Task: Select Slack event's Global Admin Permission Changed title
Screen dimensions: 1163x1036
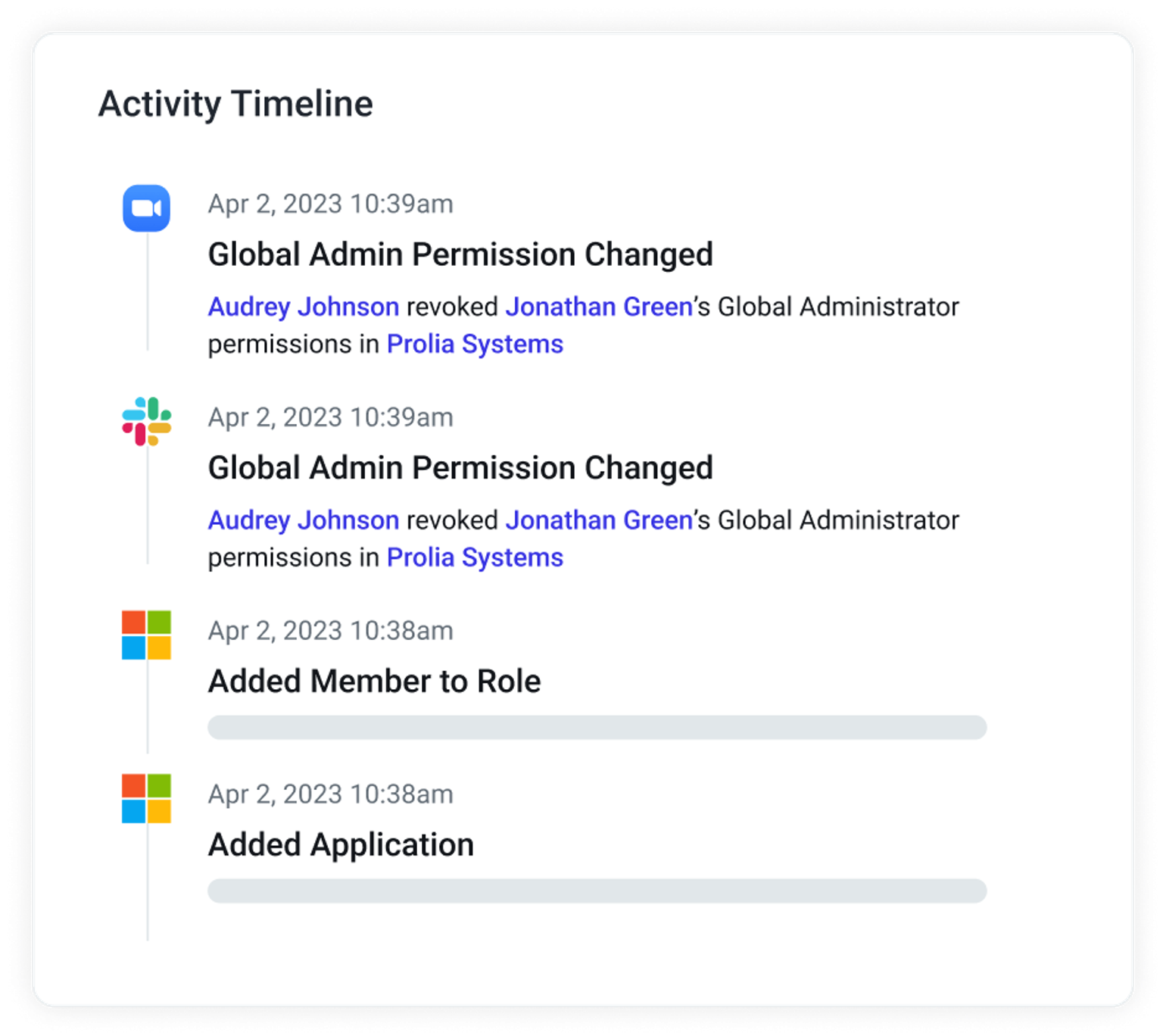Action: [460, 468]
